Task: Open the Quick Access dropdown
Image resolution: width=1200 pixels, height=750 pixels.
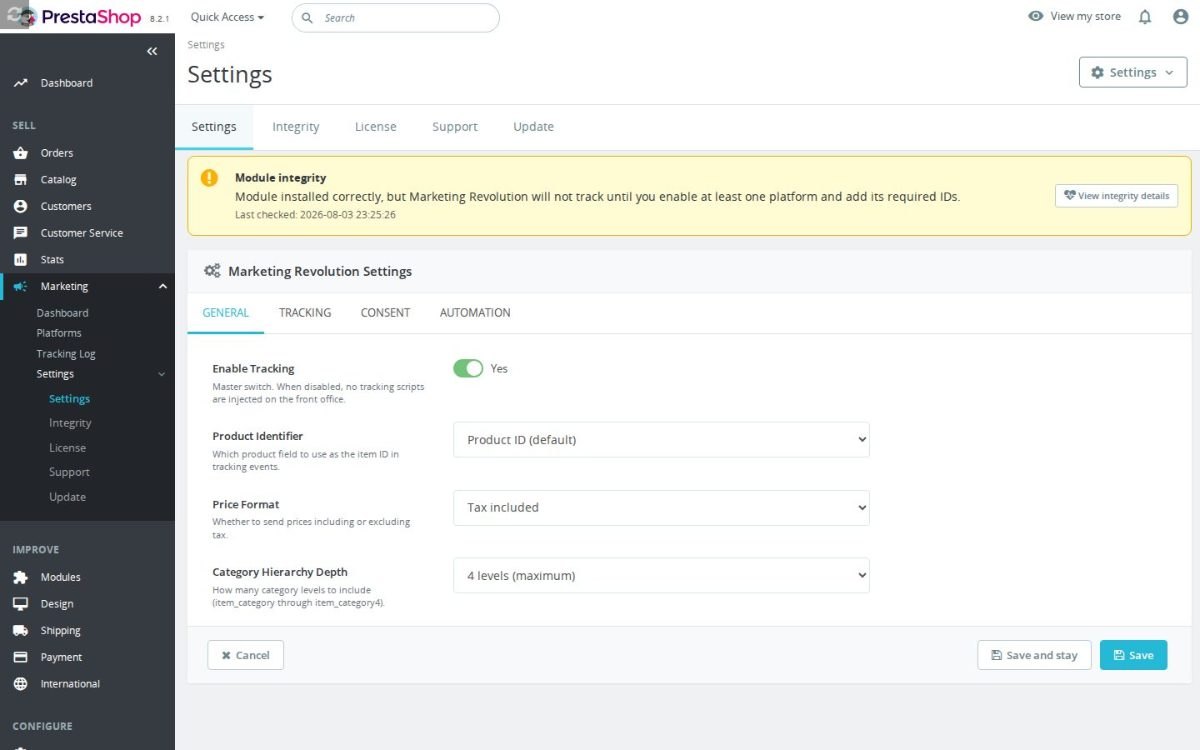Action: pos(228,17)
